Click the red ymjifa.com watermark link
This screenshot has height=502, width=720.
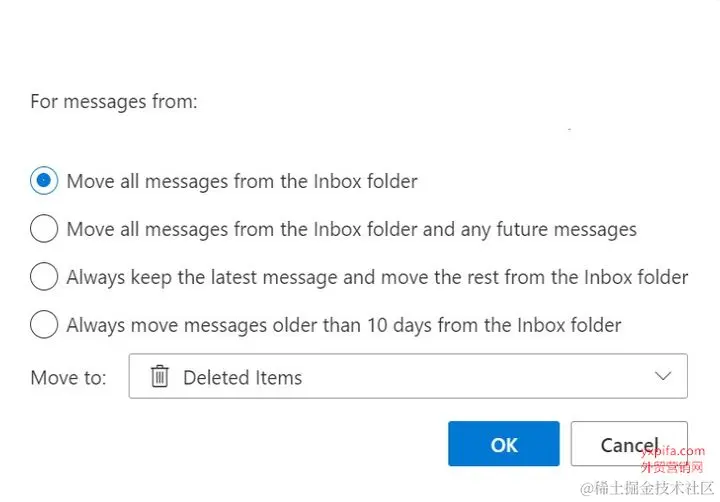672,451
